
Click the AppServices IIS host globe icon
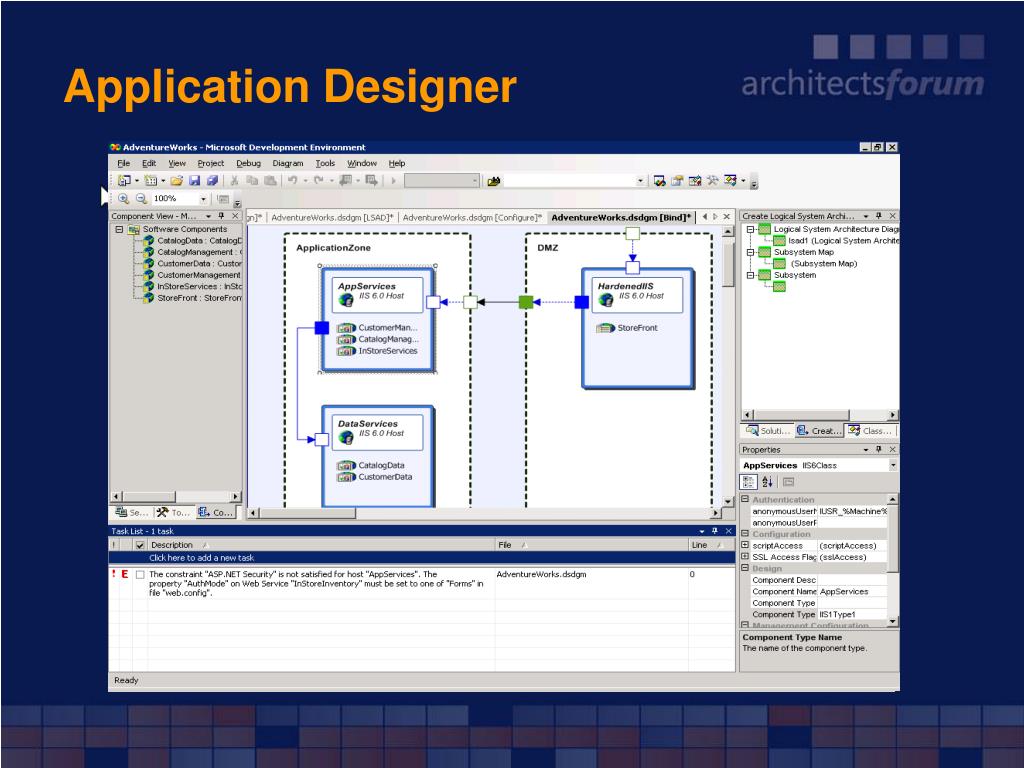(x=346, y=299)
